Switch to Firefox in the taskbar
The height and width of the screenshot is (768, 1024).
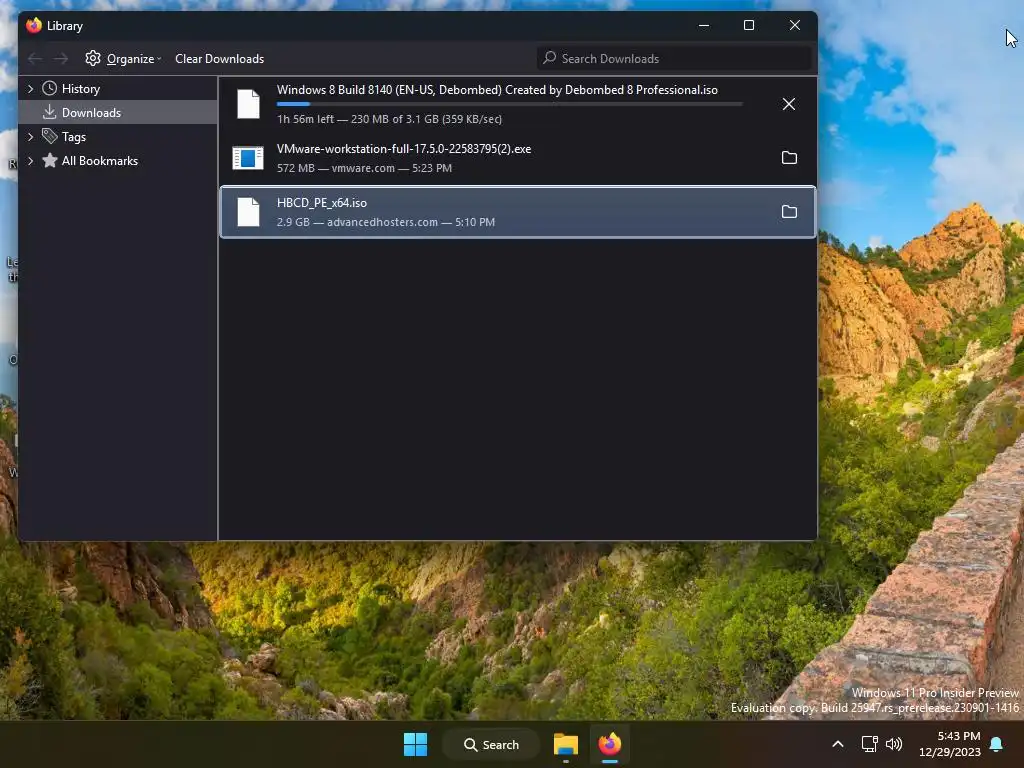610,744
